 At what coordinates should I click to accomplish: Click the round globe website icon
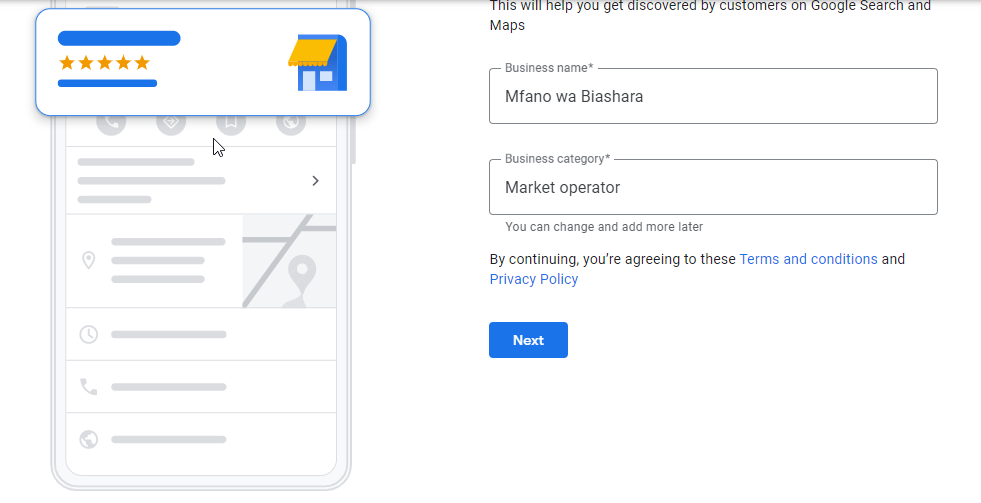point(290,124)
